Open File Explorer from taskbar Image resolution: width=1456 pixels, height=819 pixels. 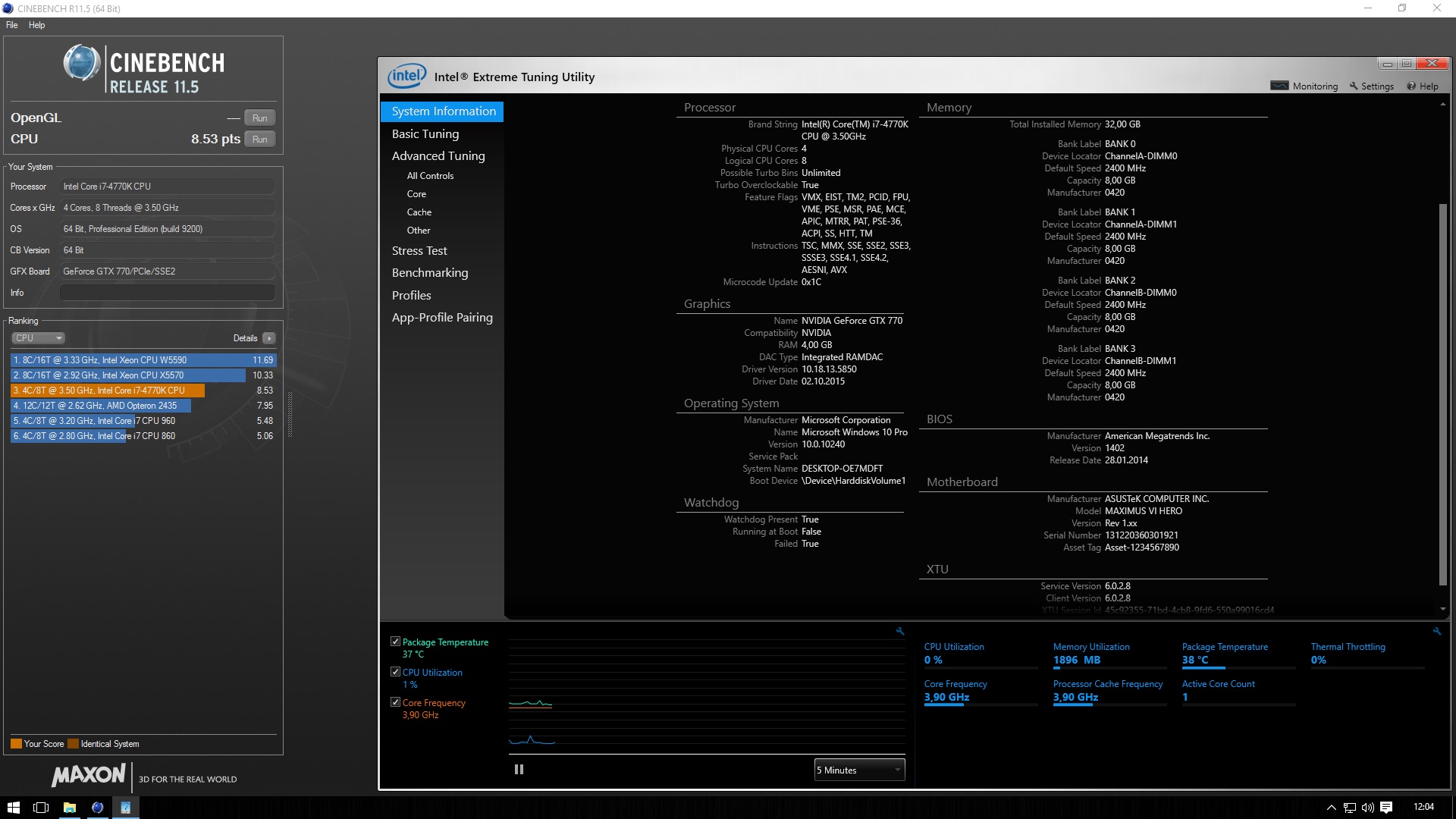click(x=69, y=808)
